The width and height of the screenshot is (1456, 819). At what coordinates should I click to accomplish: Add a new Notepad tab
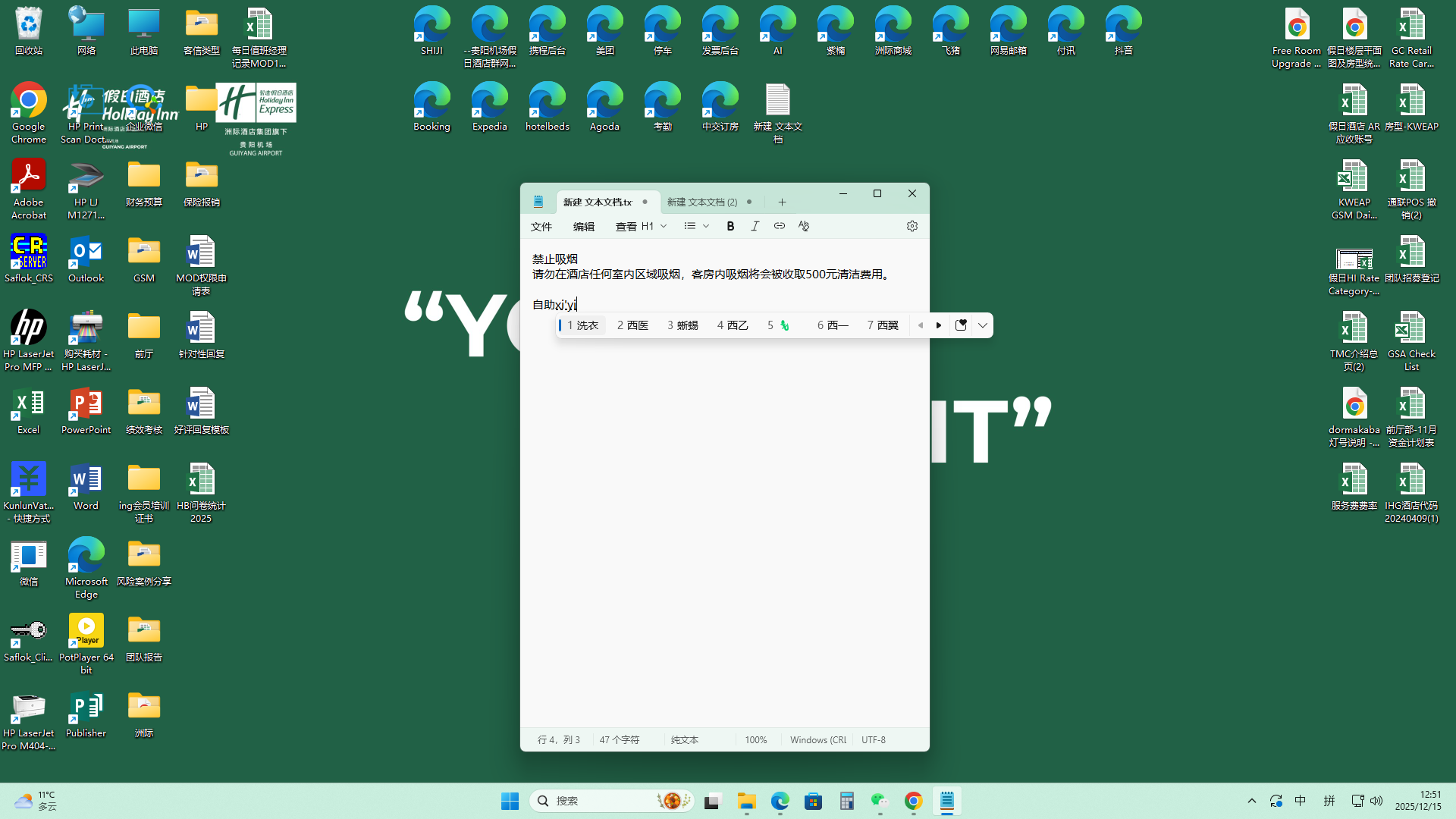pos(782,202)
